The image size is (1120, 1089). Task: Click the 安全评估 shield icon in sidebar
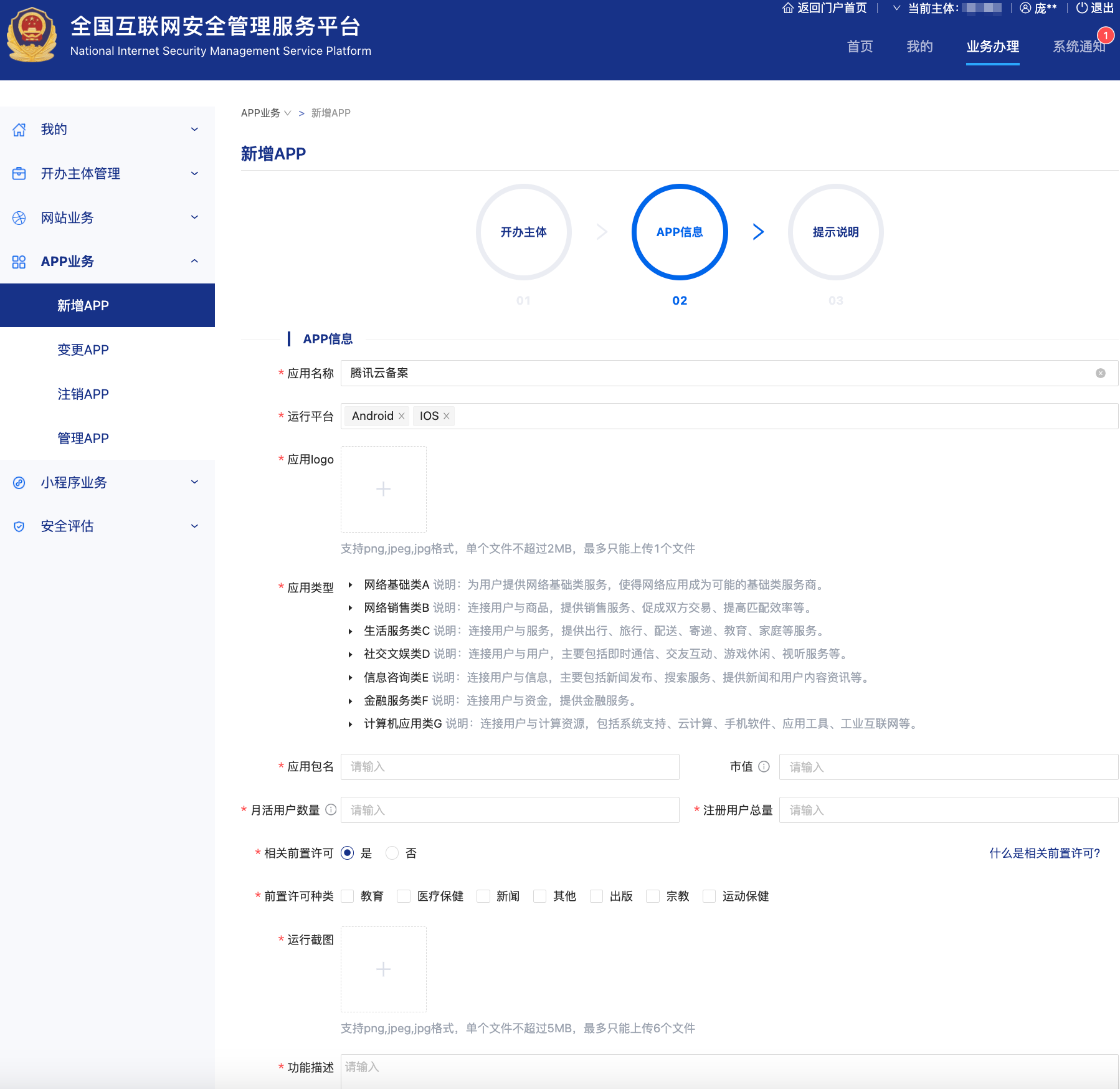[x=19, y=526]
